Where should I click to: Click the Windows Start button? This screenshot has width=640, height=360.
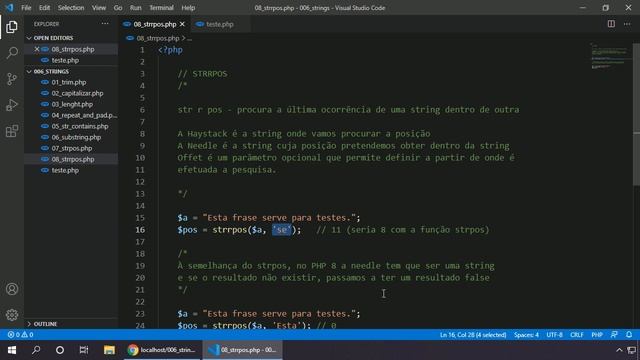coord(12,350)
